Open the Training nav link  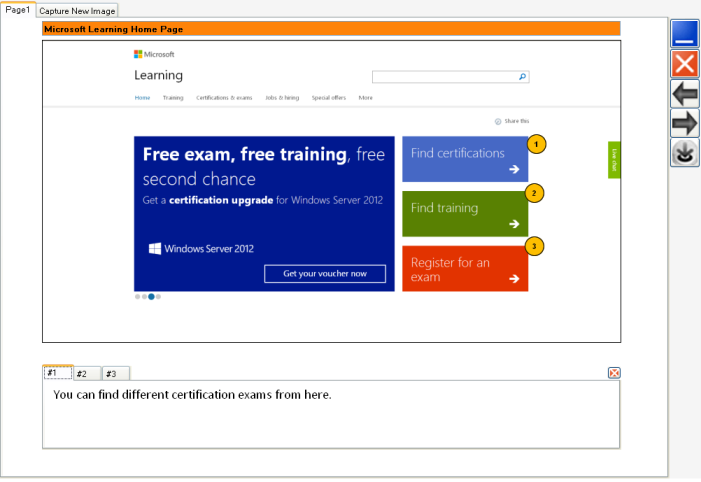tap(173, 97)
